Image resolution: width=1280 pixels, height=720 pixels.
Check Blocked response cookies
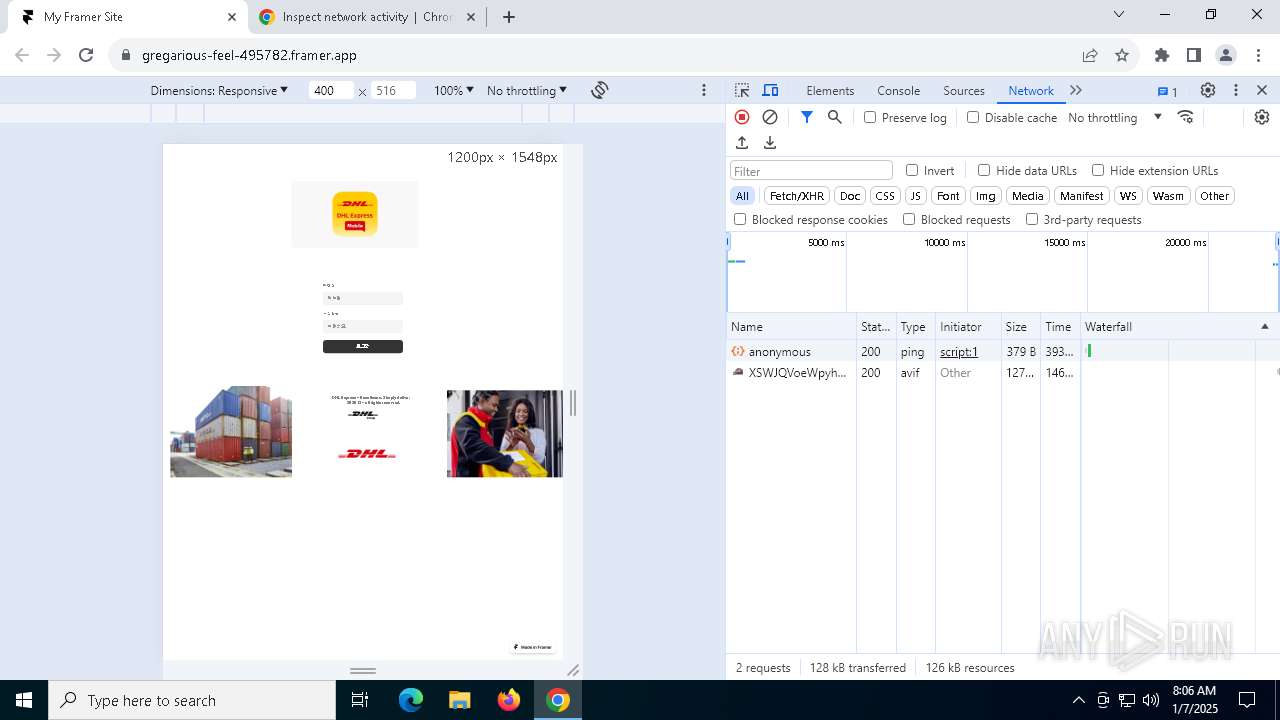point(740,219)
